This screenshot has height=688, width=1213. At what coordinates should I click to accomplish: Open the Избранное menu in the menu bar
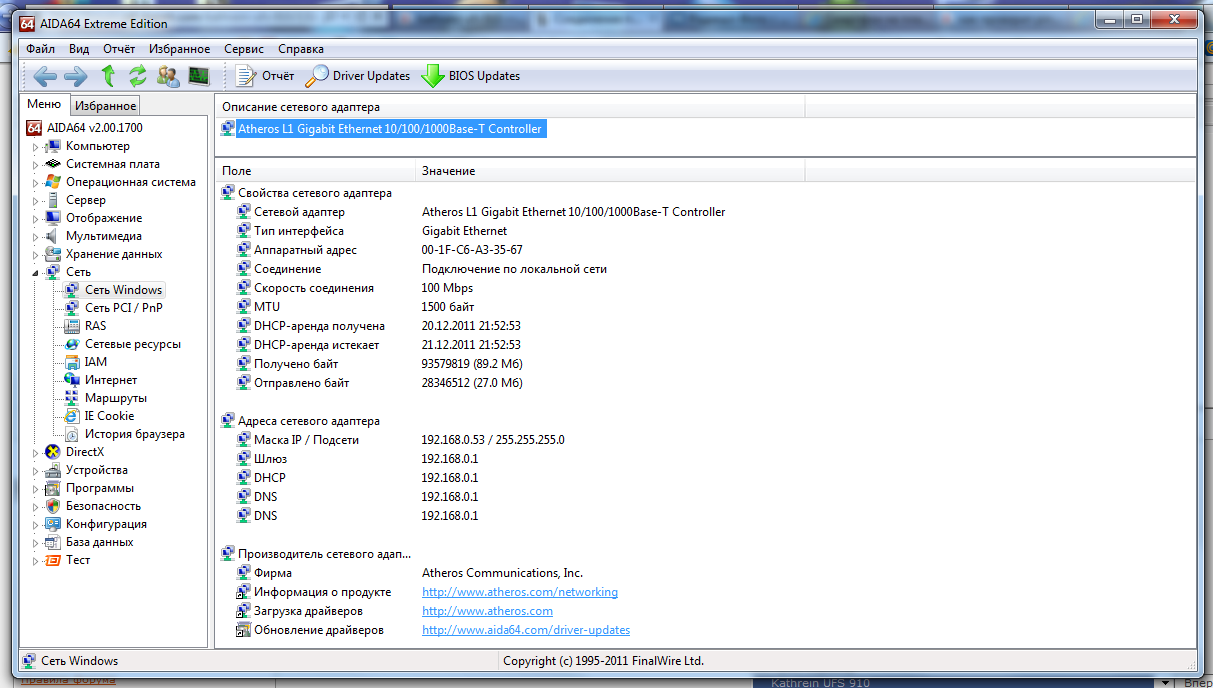180,48
